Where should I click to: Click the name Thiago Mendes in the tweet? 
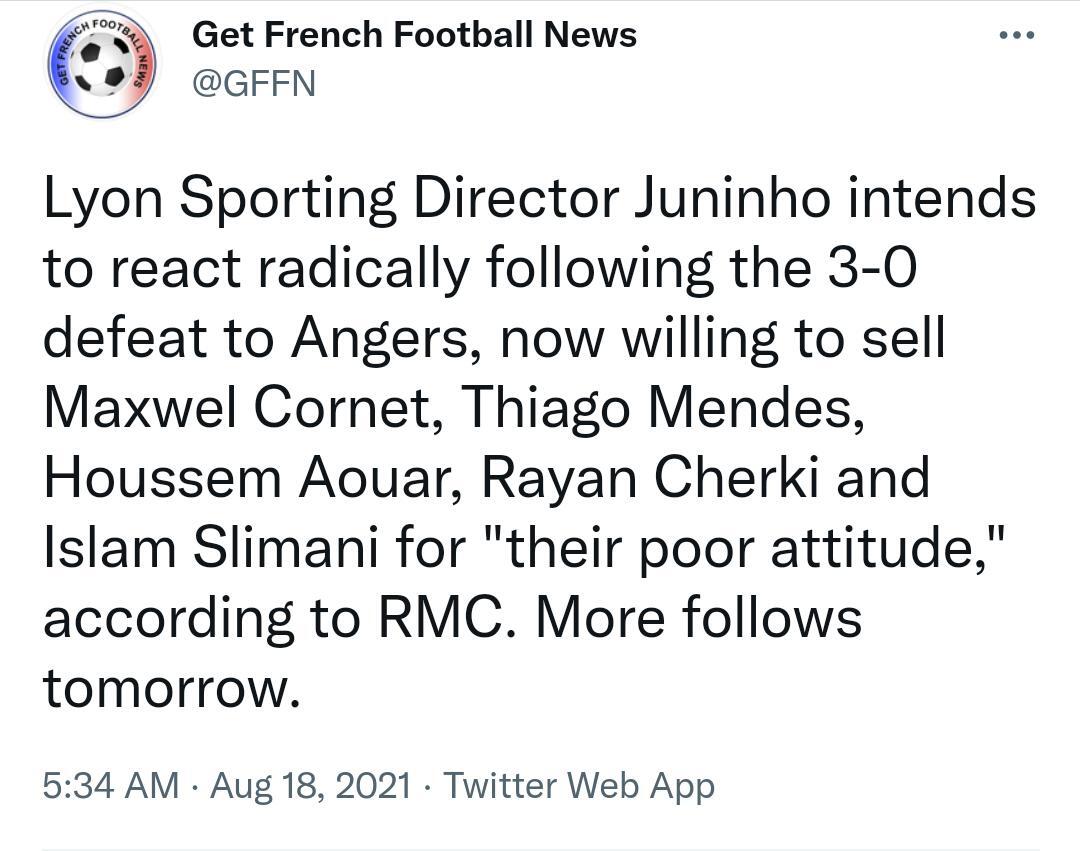click(664, 408)
